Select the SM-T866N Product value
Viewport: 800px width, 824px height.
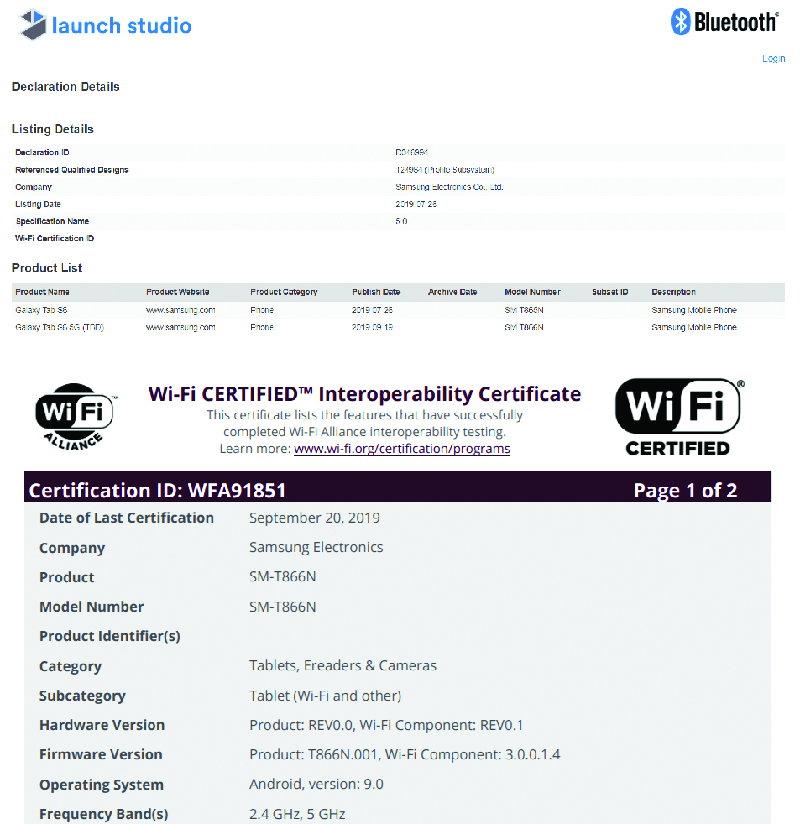[283, 576]
